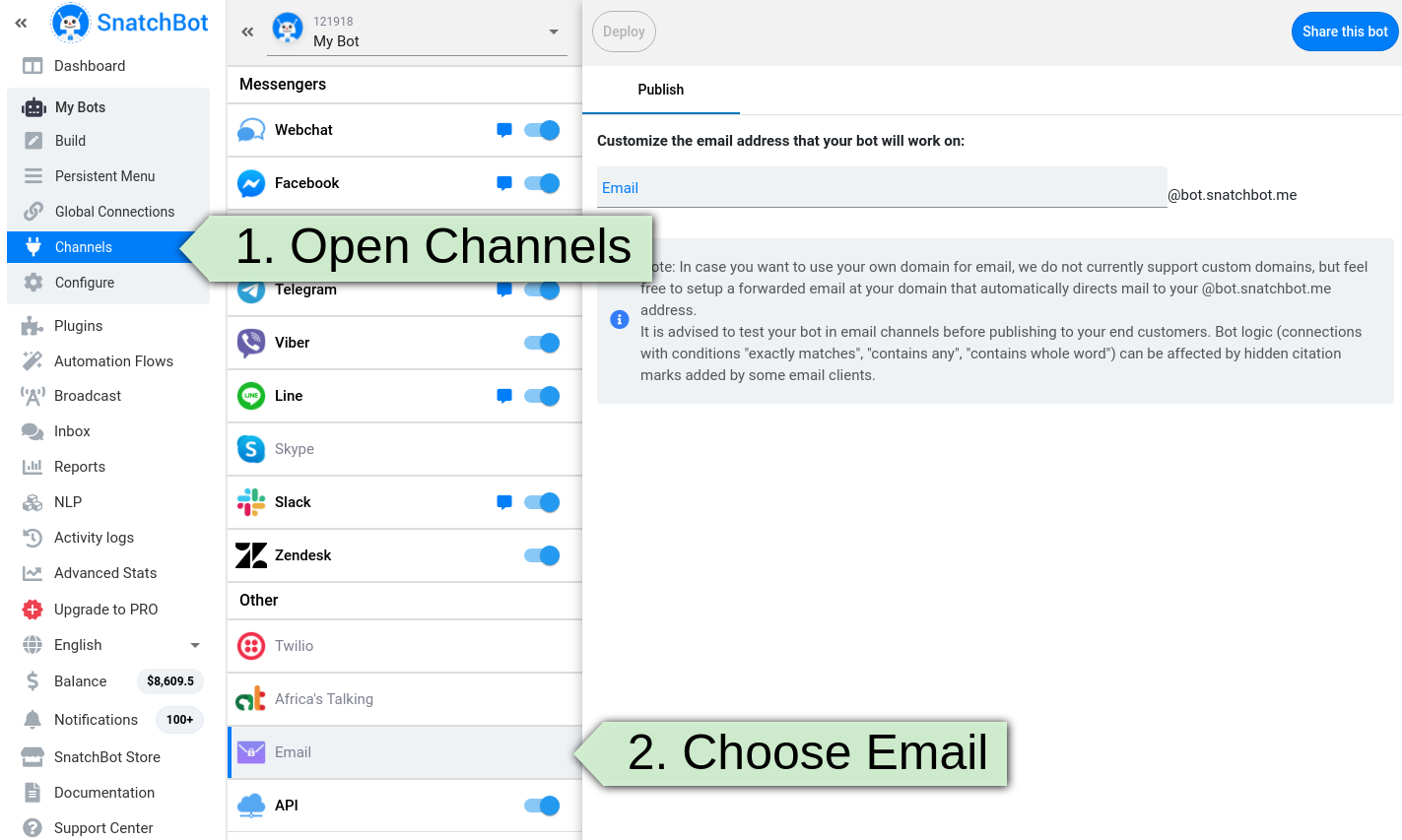The width and height of the screenshot is (1402, 840).
Task: Select the Zendesk channel row
Action: (404, 555)
